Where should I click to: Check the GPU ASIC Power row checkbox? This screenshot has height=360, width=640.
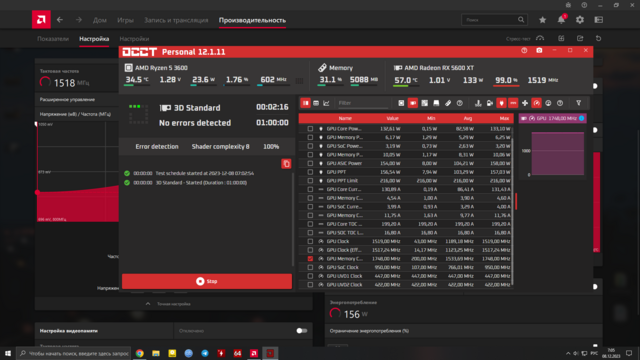pos(310,163)
